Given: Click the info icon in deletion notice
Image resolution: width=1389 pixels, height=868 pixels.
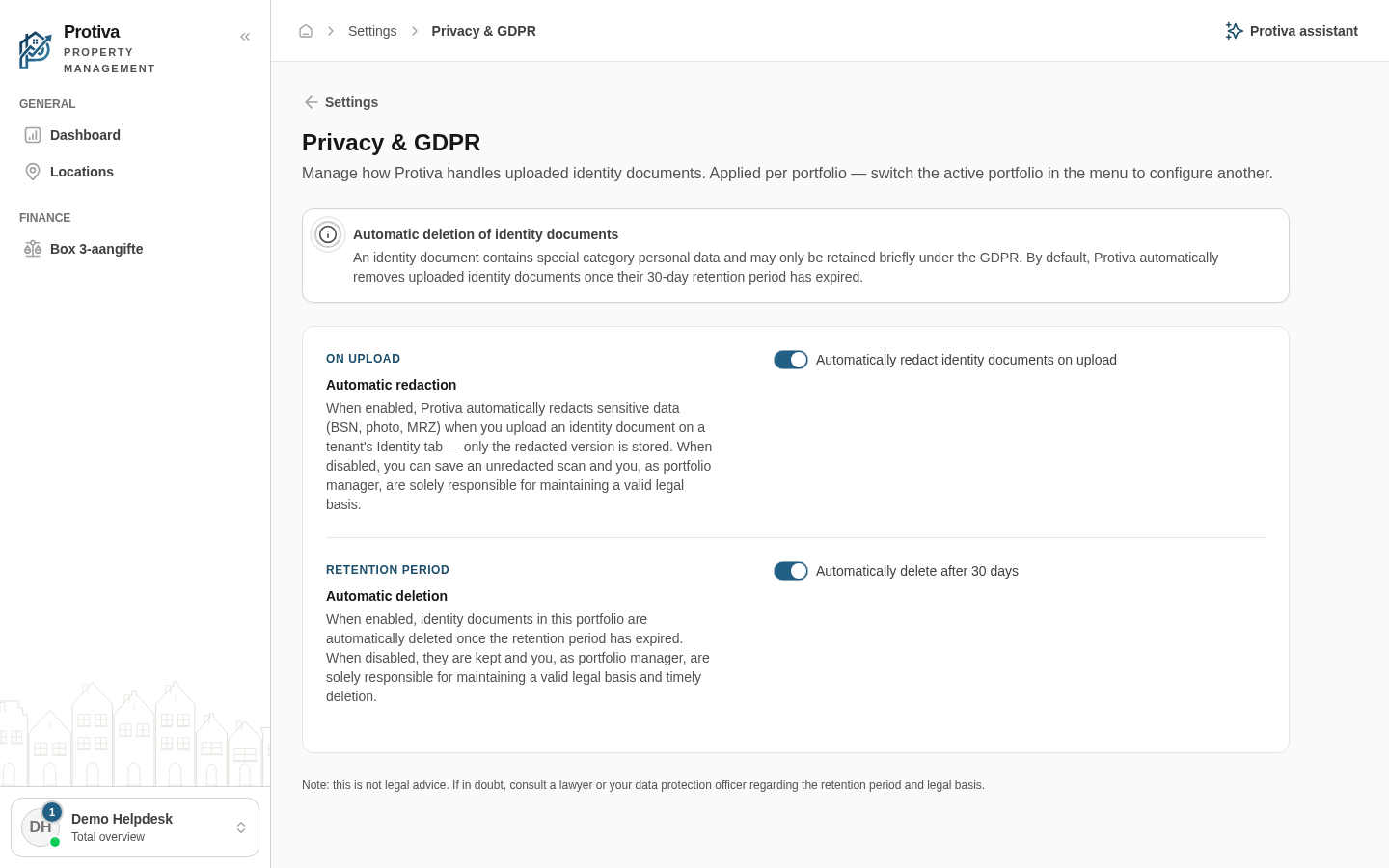Looking at the screenshot, I should click(328, 234).
